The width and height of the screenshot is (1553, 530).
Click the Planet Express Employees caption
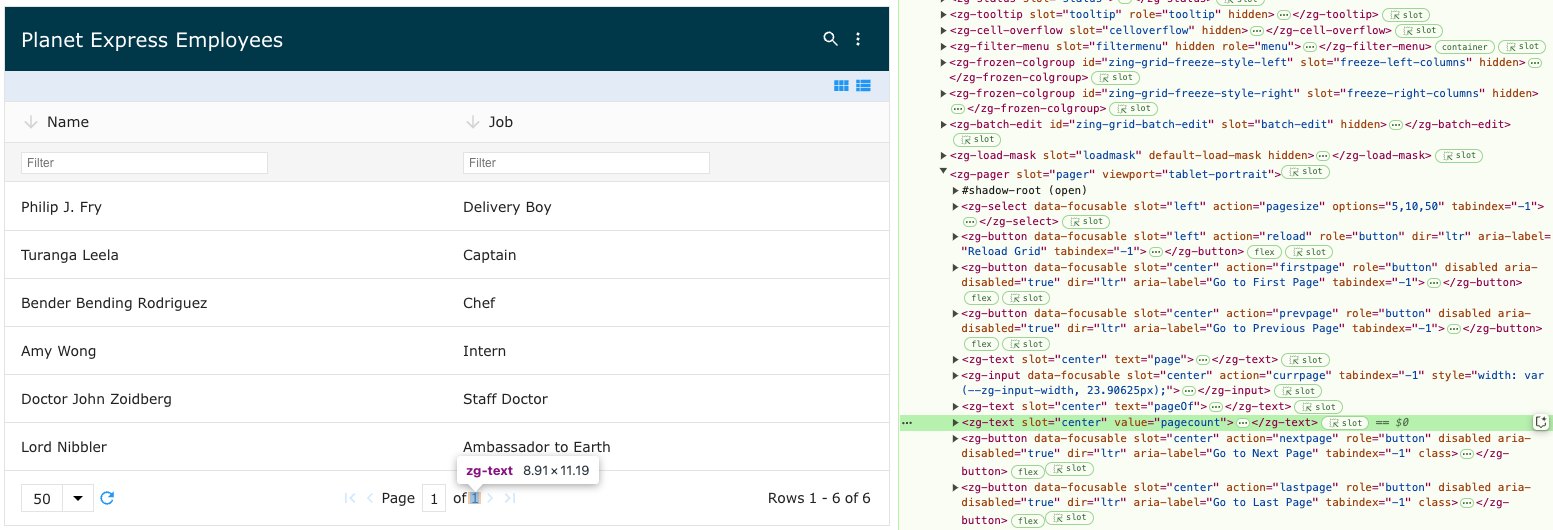[x=152, y=40]
